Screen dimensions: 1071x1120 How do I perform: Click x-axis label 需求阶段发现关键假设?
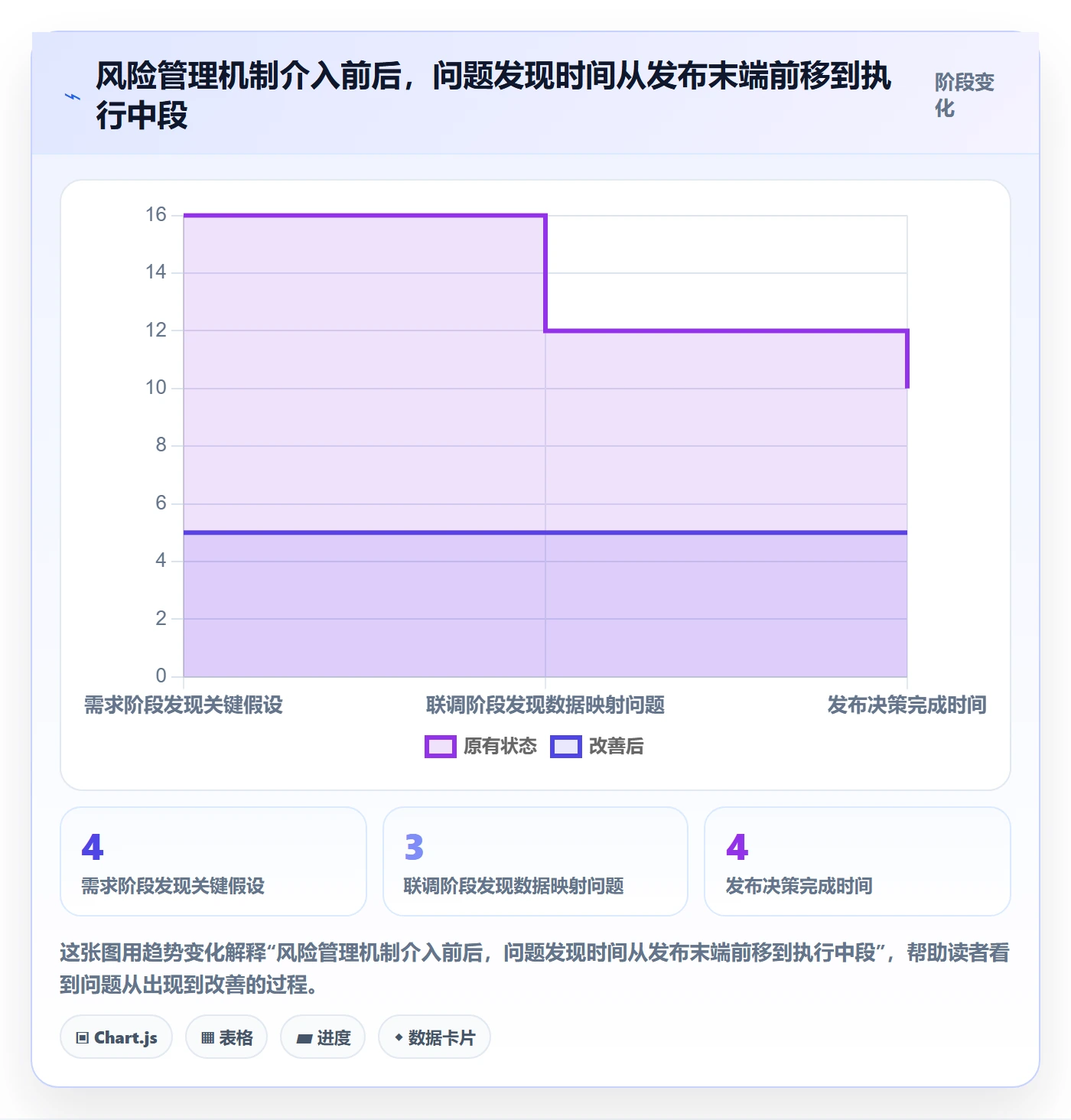pos(184,705)
